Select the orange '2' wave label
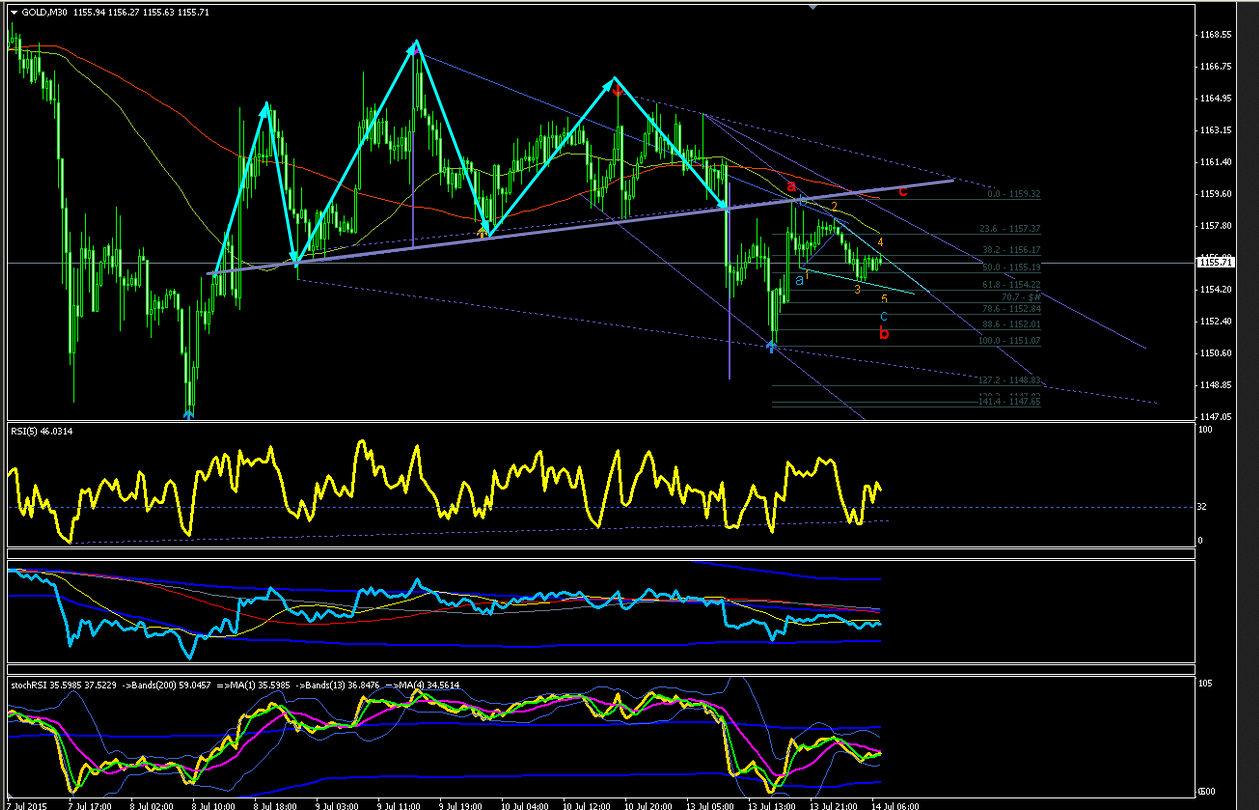Screen dimensions: 1259x810 point(835,207)
